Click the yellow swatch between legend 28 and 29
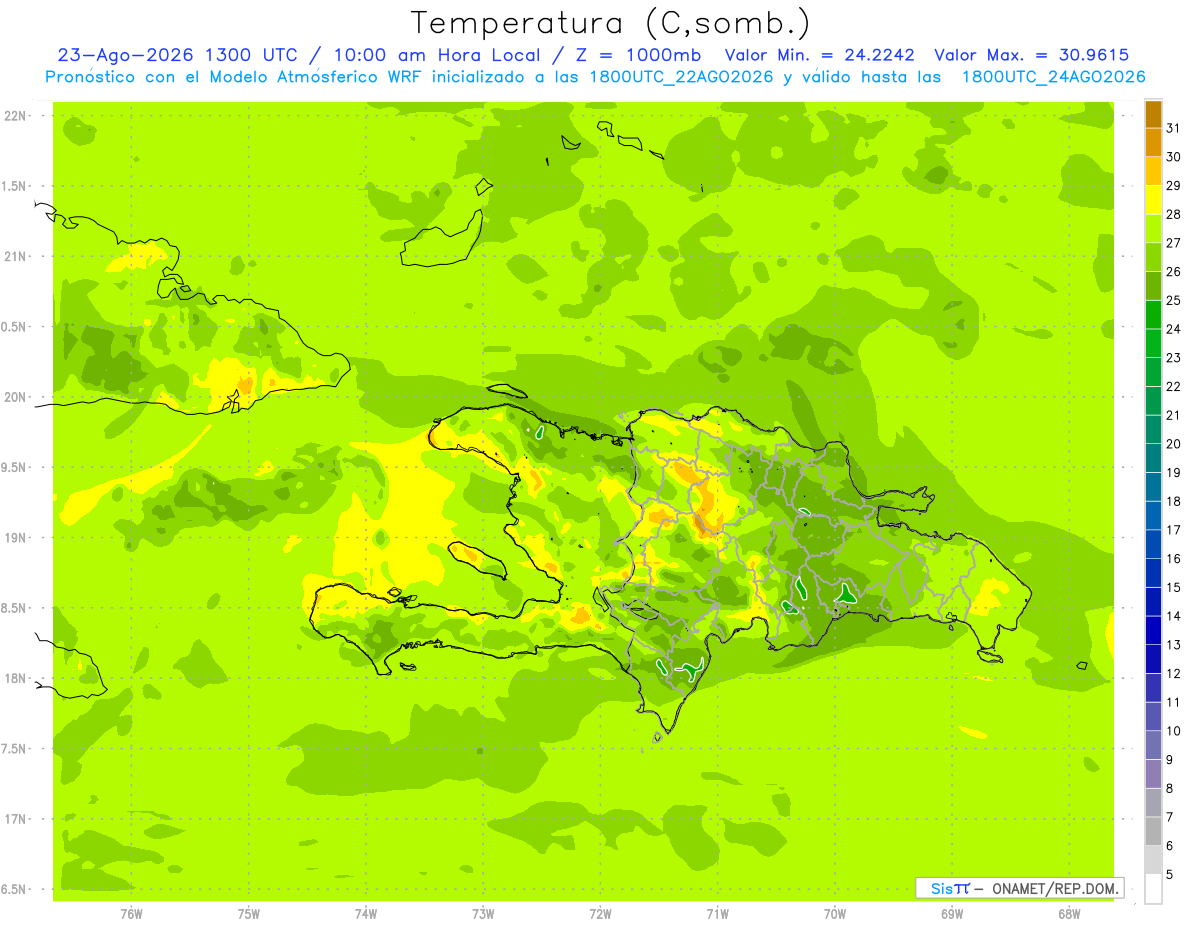 (x=1153, y=199)
